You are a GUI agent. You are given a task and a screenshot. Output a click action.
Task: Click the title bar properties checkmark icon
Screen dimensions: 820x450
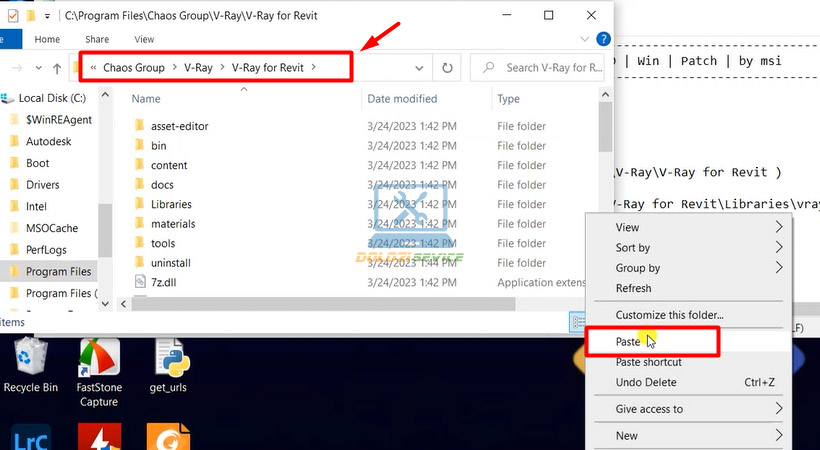point(13,16)
